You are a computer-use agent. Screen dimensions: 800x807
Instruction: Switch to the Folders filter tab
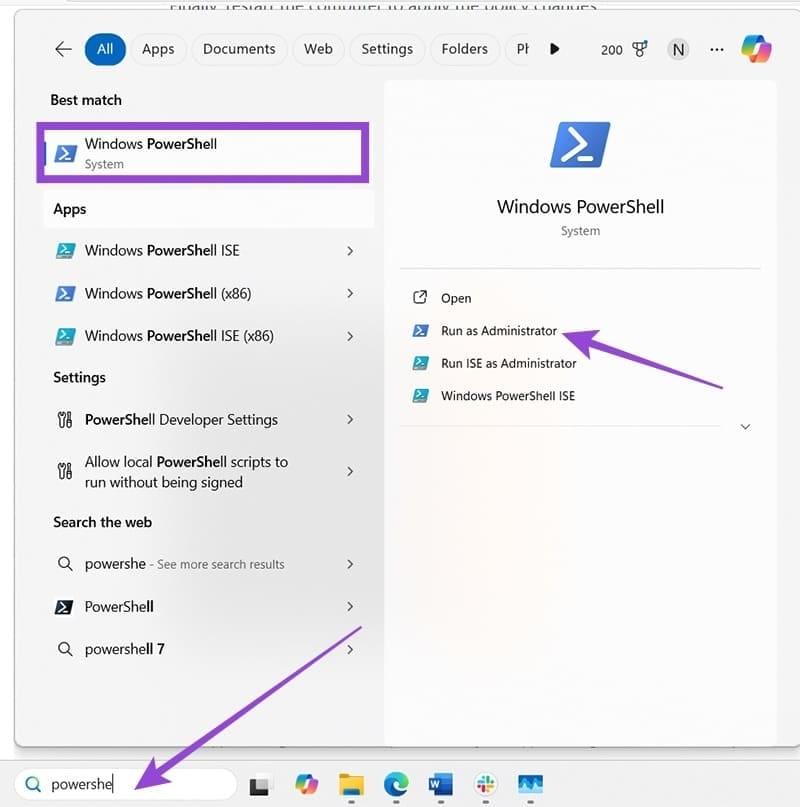[464, 49]
